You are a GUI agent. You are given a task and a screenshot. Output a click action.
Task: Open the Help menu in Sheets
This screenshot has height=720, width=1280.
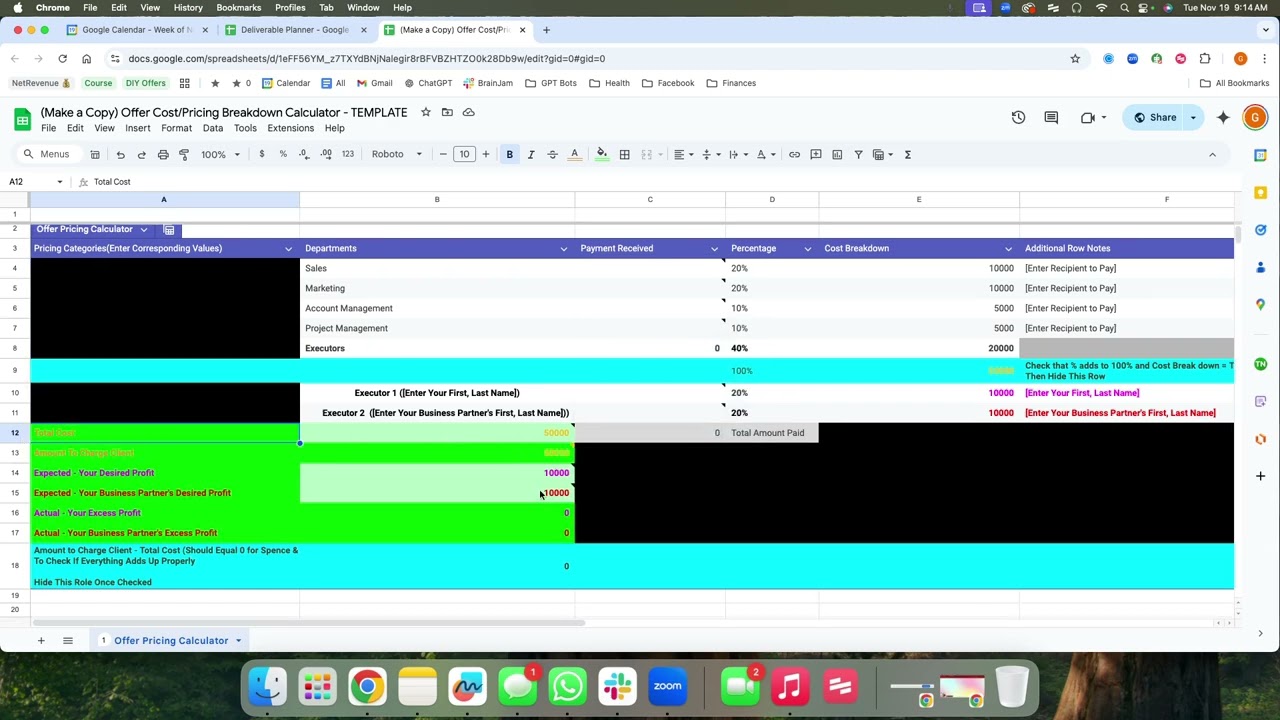point(335,128)
